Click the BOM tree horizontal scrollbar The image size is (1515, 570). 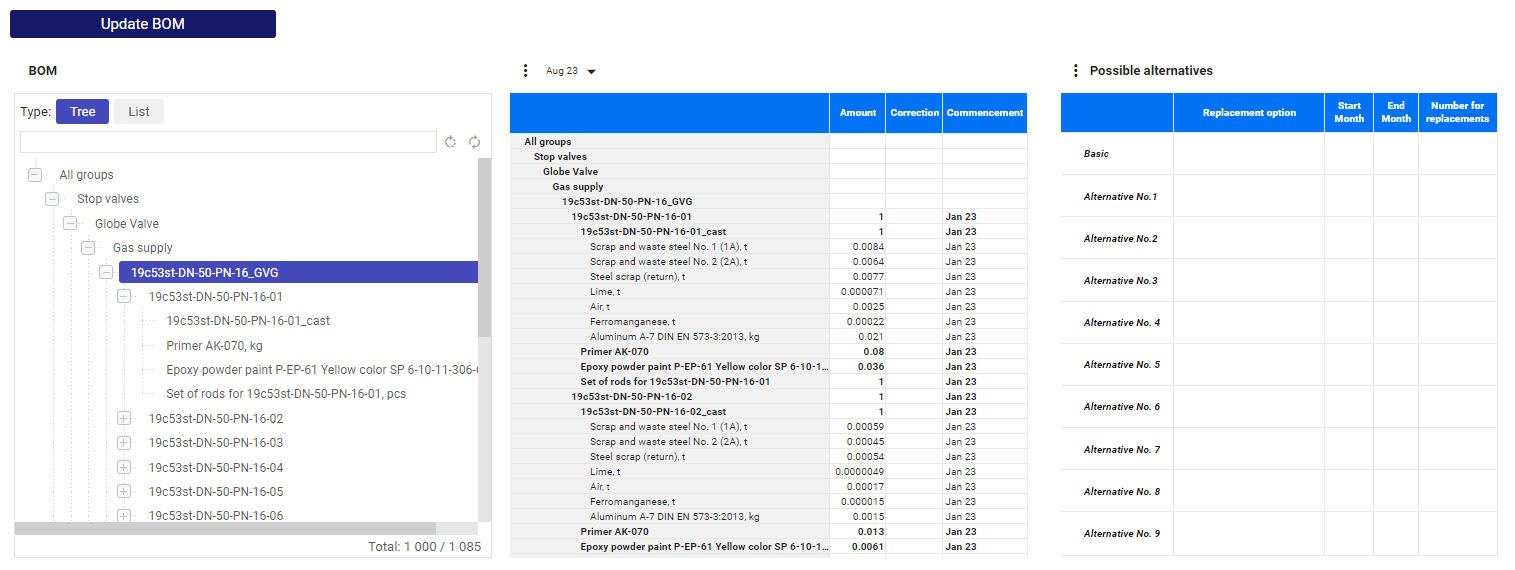(225, 529)
